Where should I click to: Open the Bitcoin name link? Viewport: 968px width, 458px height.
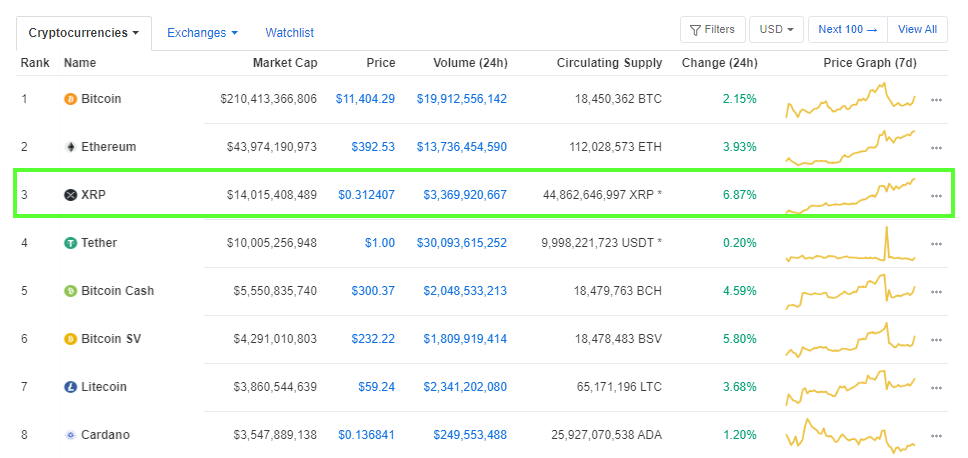101,99
